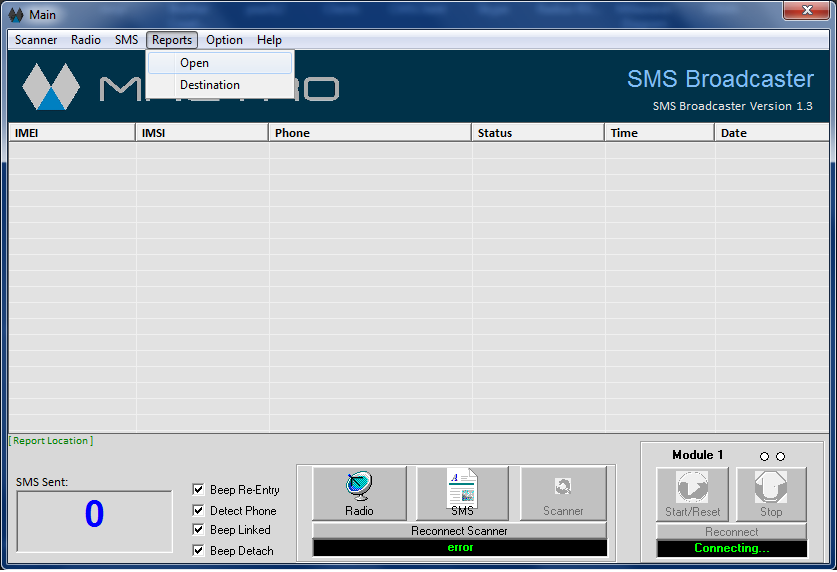Toggle the Beep Linked checkbox

coord(198,530)
